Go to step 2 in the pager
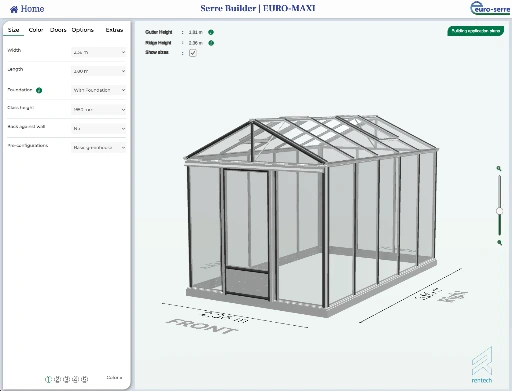 click(57, 379)
